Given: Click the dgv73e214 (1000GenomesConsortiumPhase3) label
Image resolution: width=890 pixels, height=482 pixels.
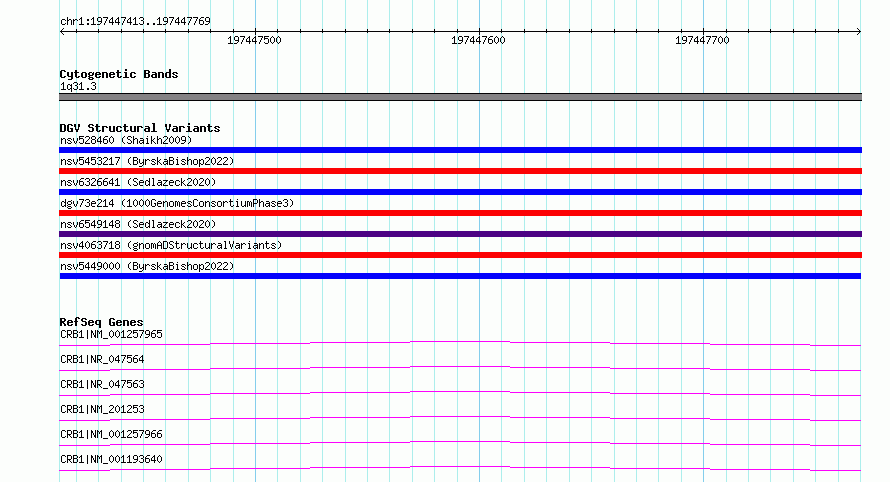Looking at the screenshot, I should 177,203.
